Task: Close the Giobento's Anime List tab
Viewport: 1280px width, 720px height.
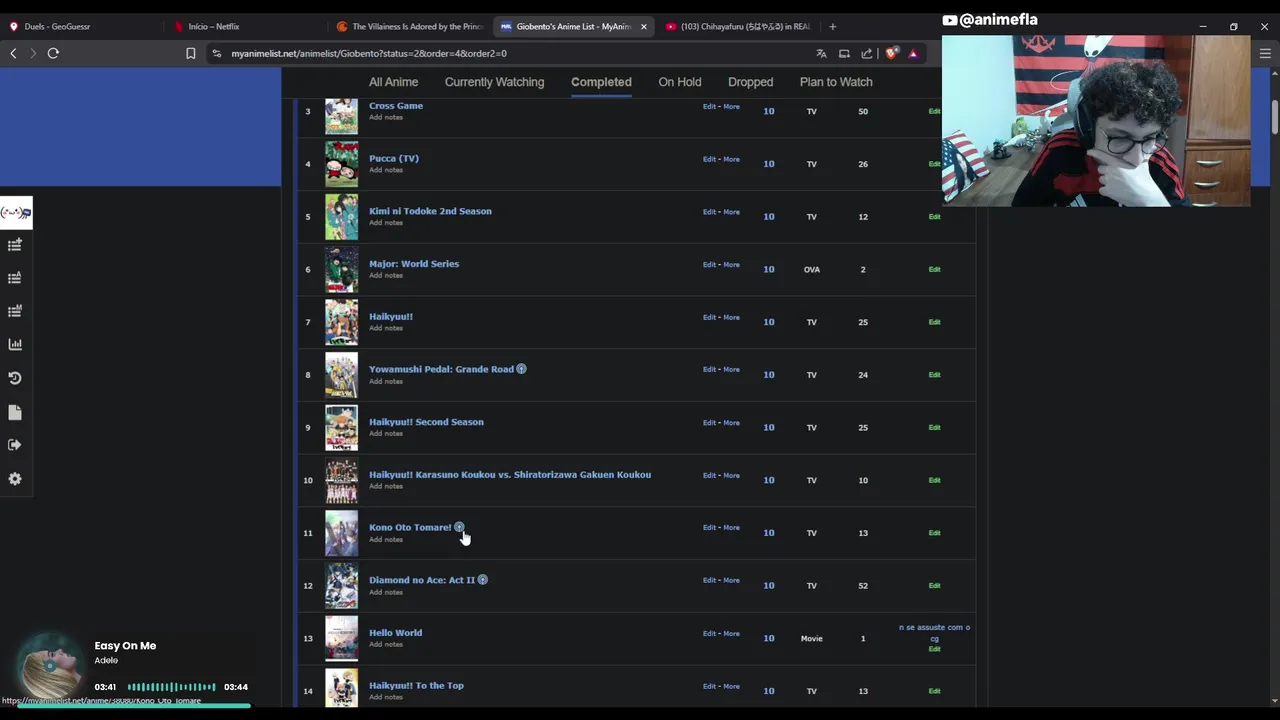Action: 644,26
